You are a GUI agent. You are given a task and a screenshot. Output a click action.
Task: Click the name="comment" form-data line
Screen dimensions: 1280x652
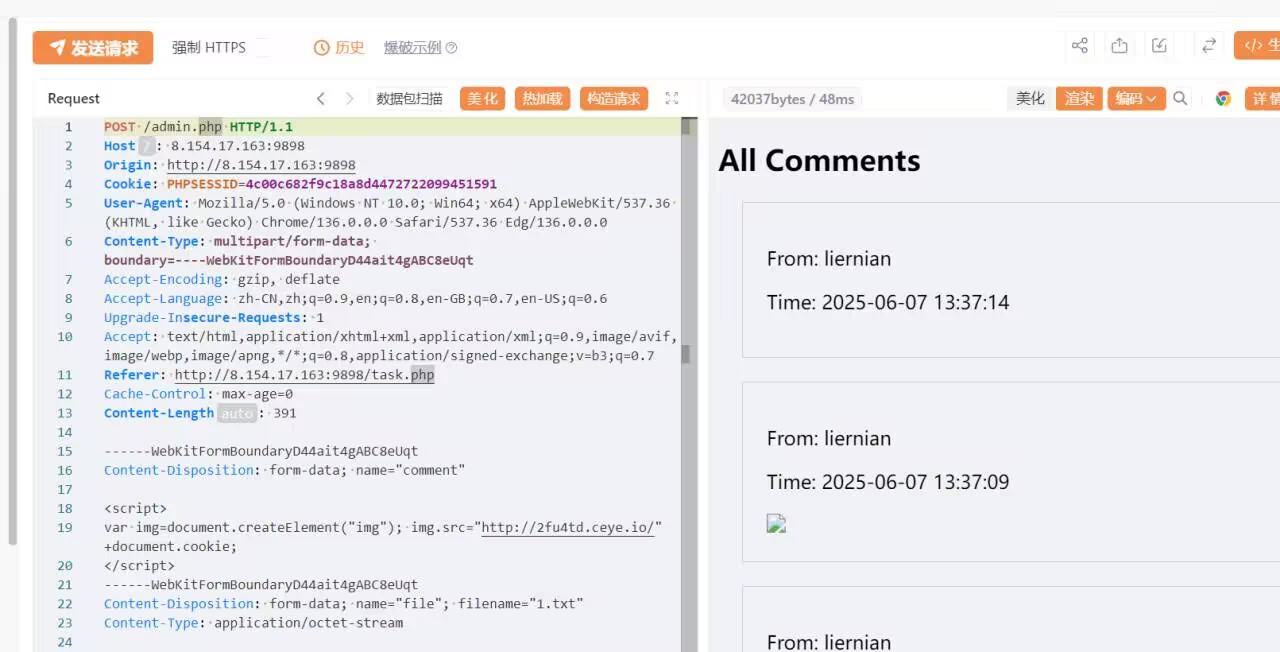pos(285,470)
